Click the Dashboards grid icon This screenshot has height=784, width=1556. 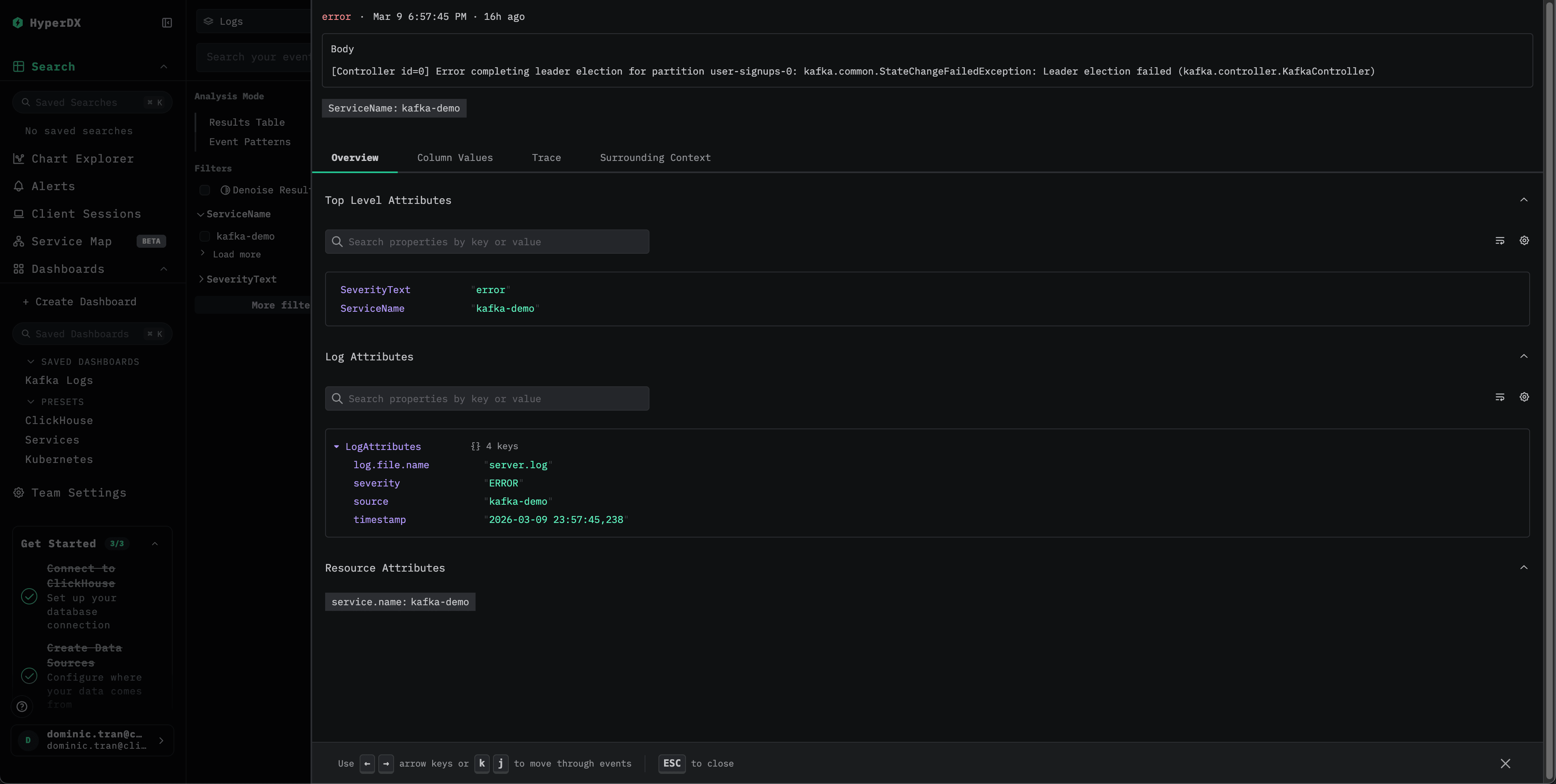coord(19,269)
